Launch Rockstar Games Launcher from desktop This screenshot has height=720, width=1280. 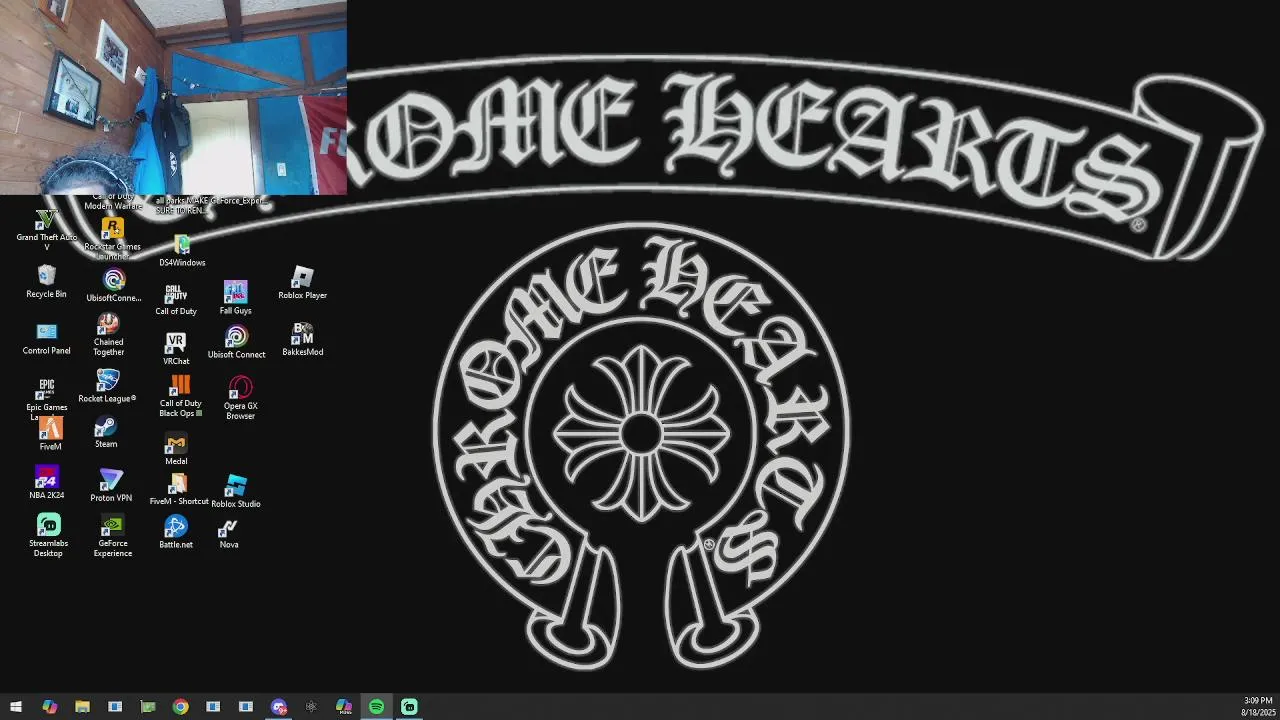point(112,239)
